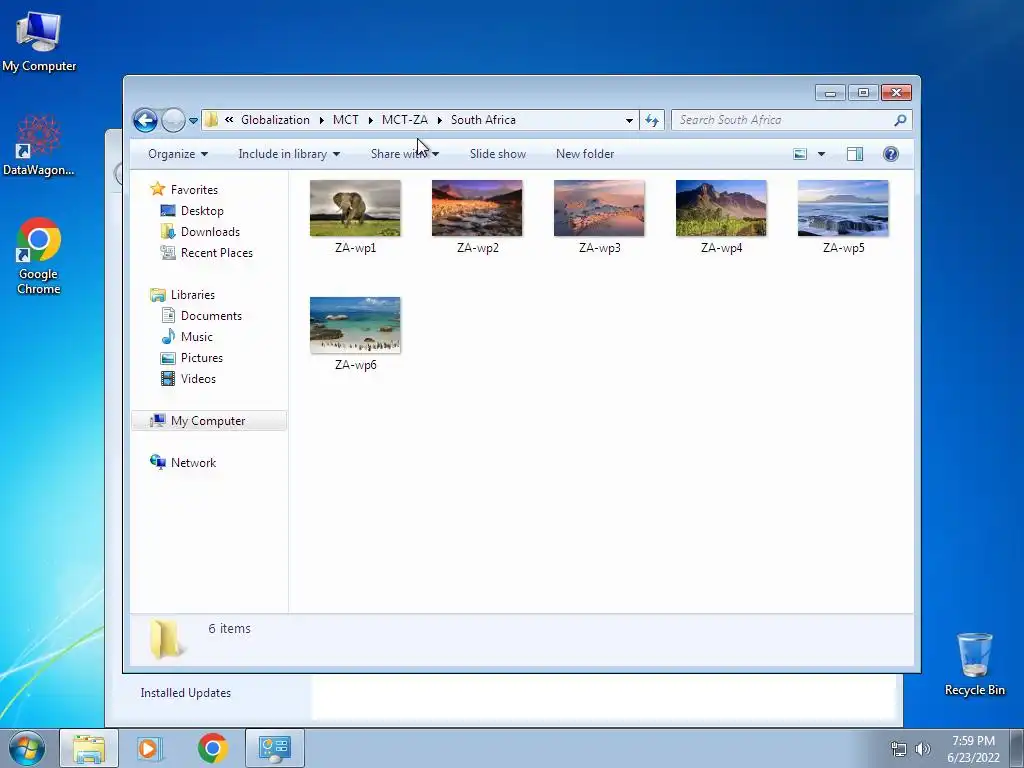
Task: Select Google Chrome desktop shortcut
Action: pyautogui.click(x=39, y=256)
